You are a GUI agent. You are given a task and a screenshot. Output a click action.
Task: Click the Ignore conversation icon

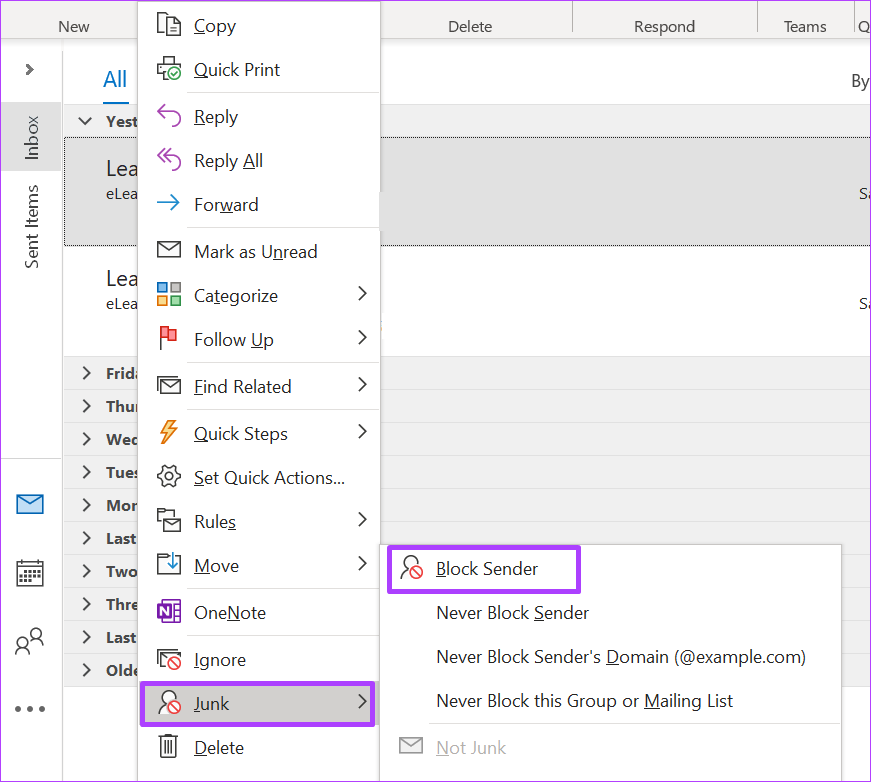[168, 659]
